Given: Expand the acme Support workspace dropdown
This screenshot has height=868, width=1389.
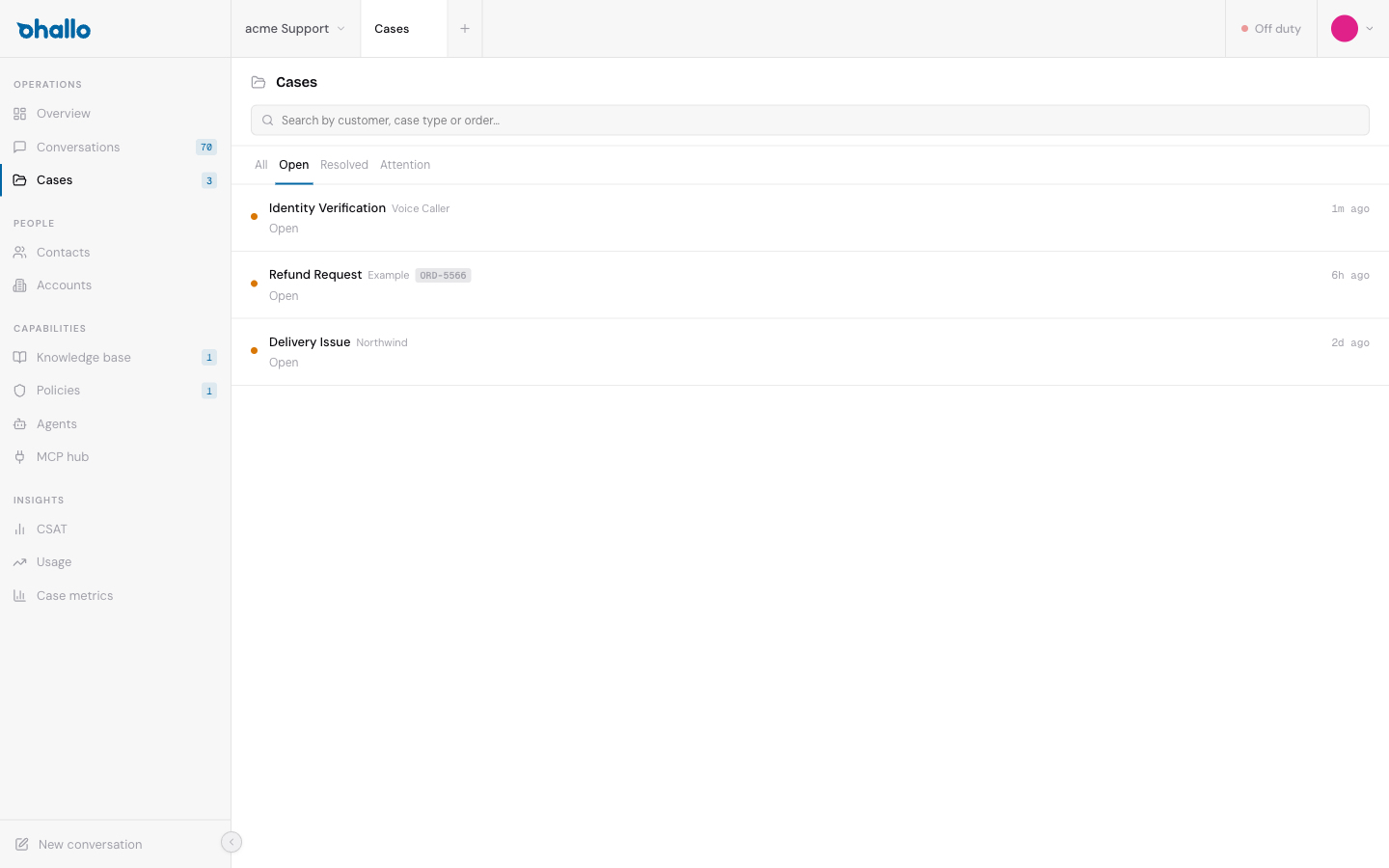Looking at the screenshot, I should click(x=295, y=29).
